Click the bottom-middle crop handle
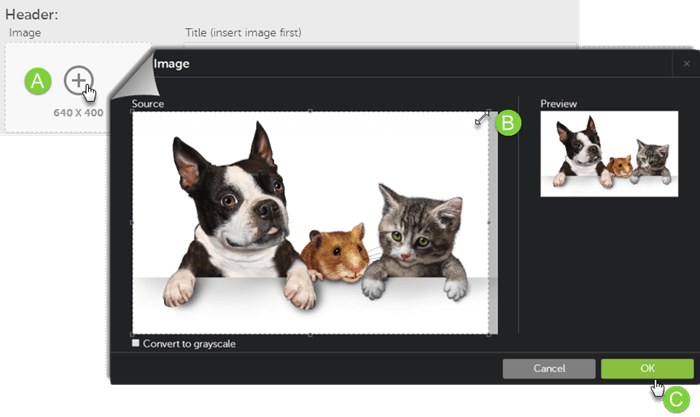The width and height of the screenshot is (700, 417). tap(311, 333)
